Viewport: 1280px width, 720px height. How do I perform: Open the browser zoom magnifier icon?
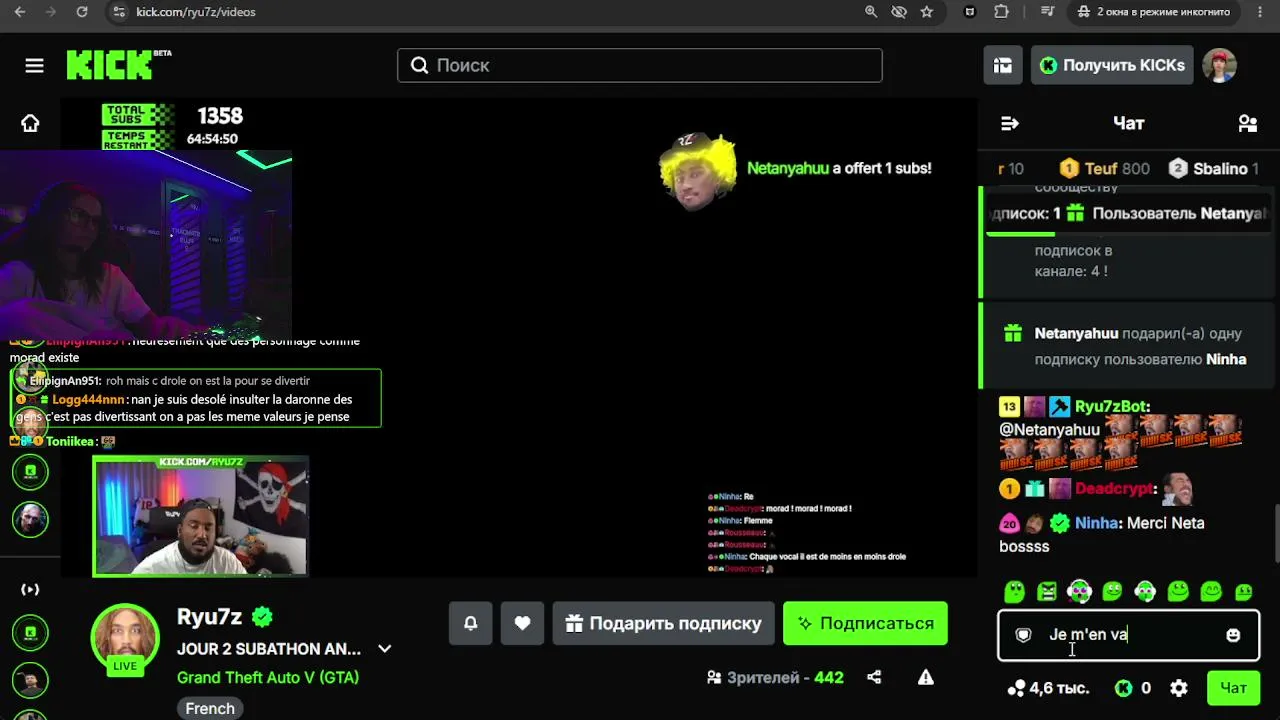[x=871, y=12]
